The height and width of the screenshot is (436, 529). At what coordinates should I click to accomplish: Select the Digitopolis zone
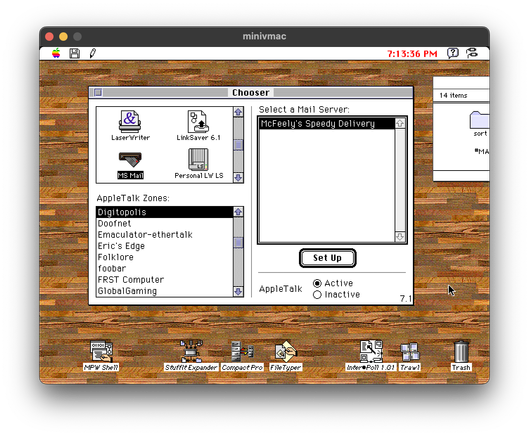[x=165, y=212]
